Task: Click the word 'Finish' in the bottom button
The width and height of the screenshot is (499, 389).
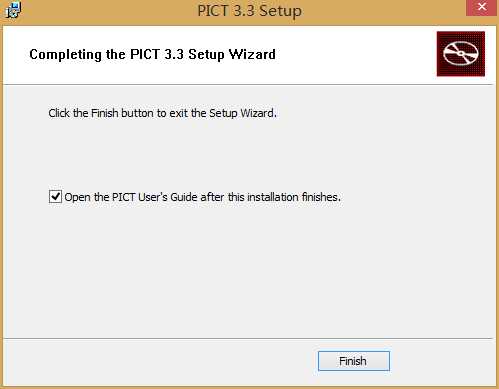Action: [x=353, y=361]
